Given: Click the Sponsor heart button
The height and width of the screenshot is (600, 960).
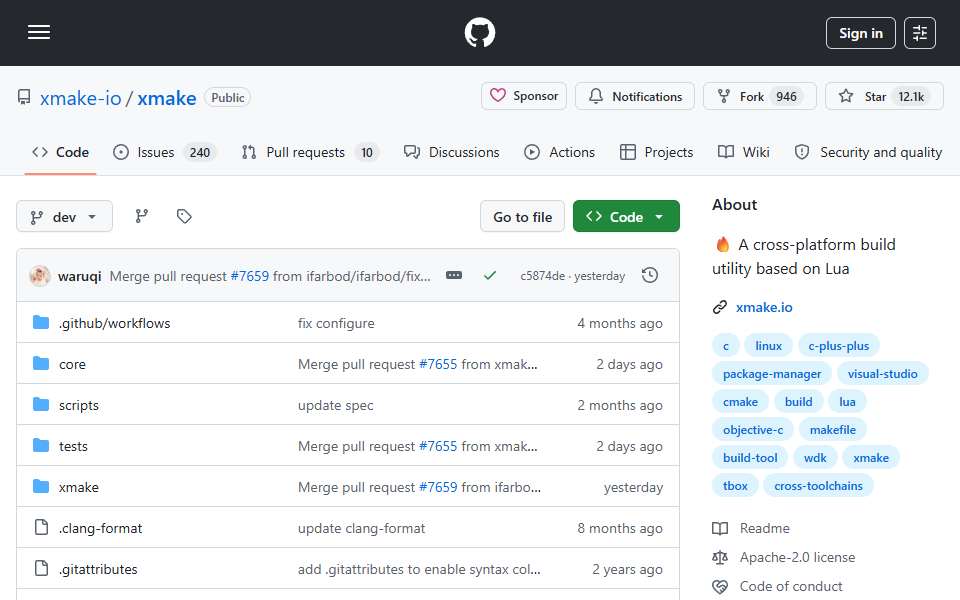Looking at the screenshot, I should click(x=523, y=96).
